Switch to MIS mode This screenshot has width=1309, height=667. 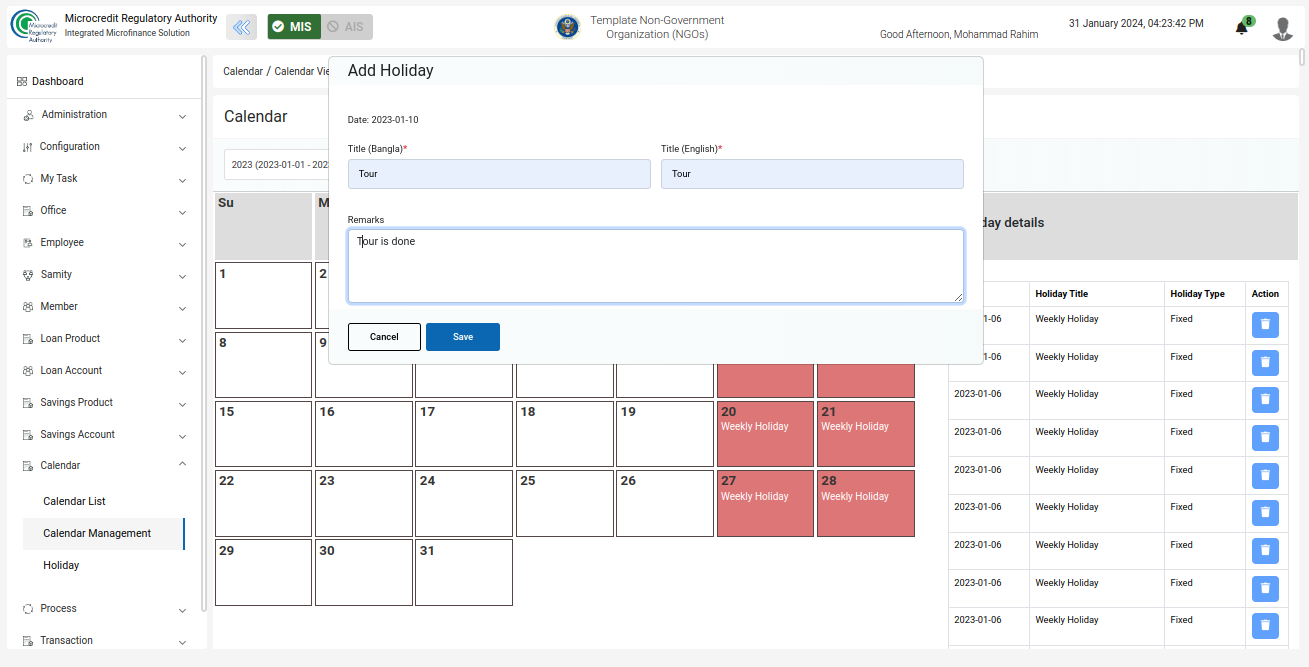[294, 27]
